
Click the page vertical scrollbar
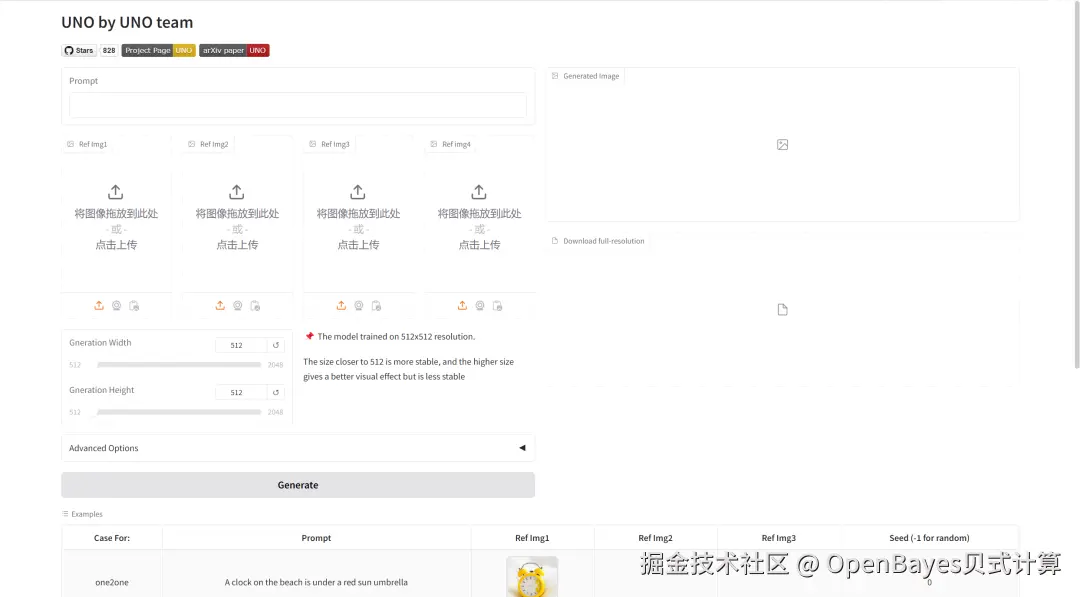tap(1077, 186)
